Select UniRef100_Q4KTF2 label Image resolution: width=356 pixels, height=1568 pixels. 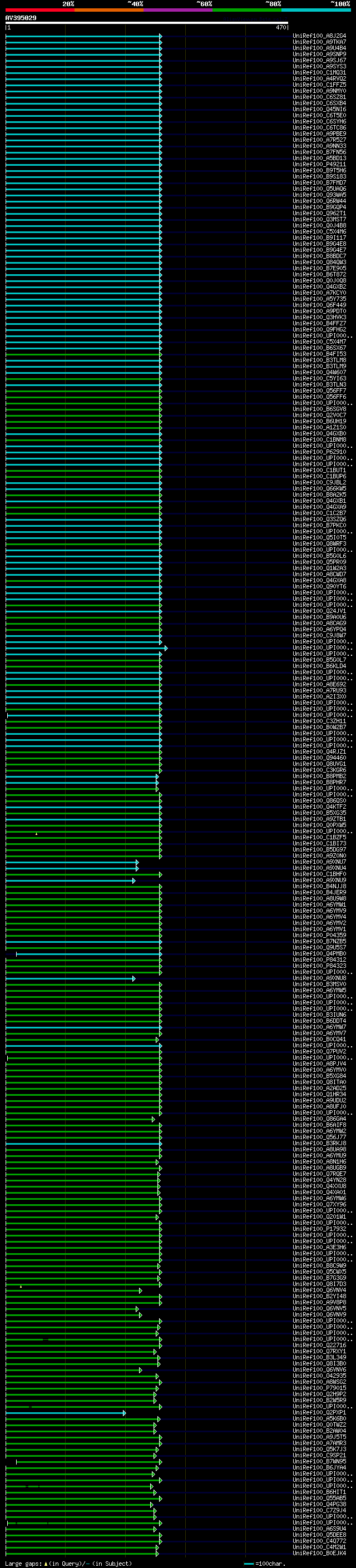point(319,807)
